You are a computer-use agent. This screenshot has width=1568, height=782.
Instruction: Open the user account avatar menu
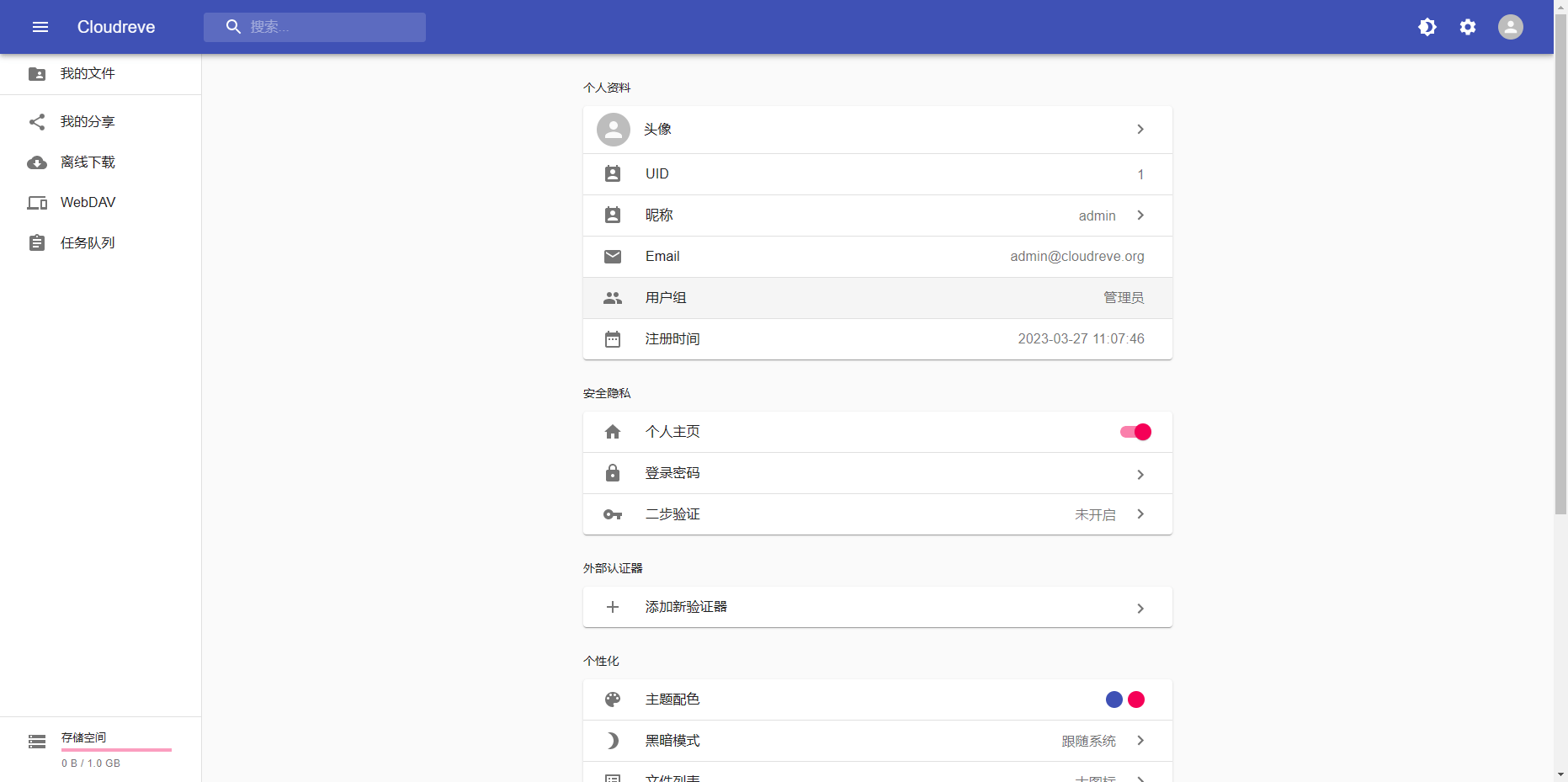click(1510, 27)
